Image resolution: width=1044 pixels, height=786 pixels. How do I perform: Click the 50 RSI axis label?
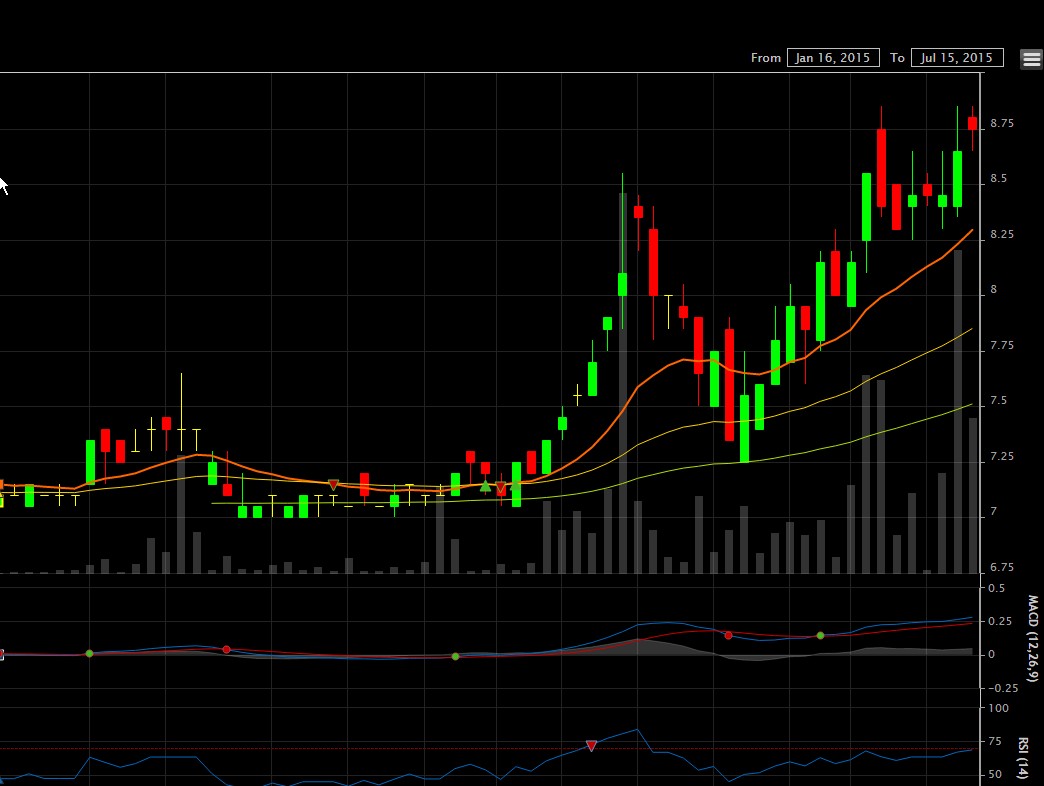[x=995, y=775]
